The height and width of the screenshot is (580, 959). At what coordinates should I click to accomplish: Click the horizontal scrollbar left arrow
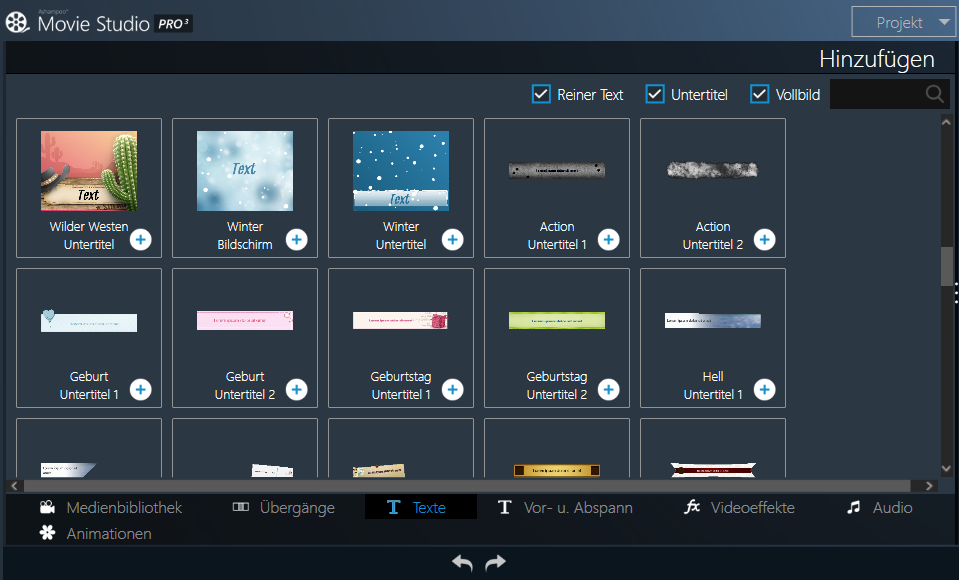coord(15,486)
